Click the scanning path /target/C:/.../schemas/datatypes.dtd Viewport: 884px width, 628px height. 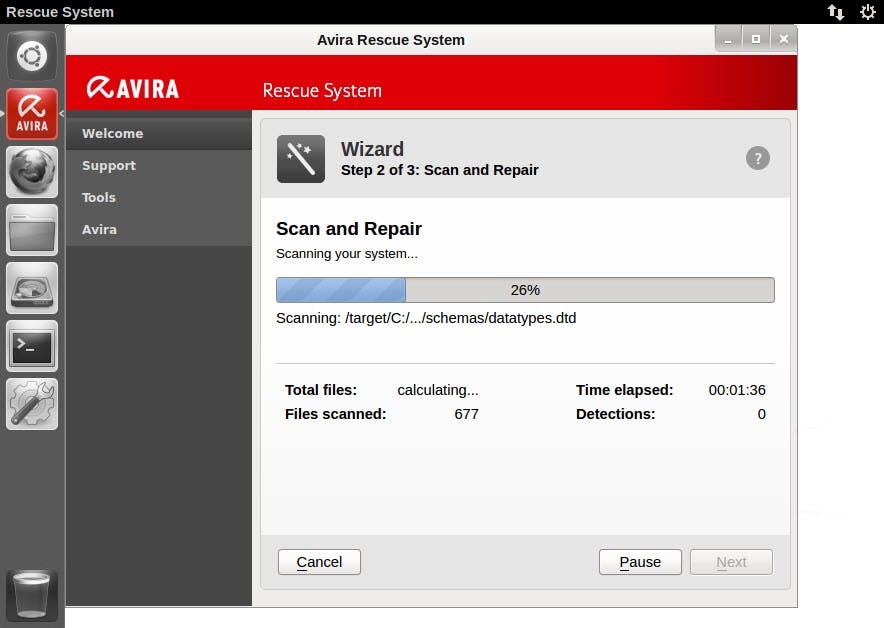[461, 318]
